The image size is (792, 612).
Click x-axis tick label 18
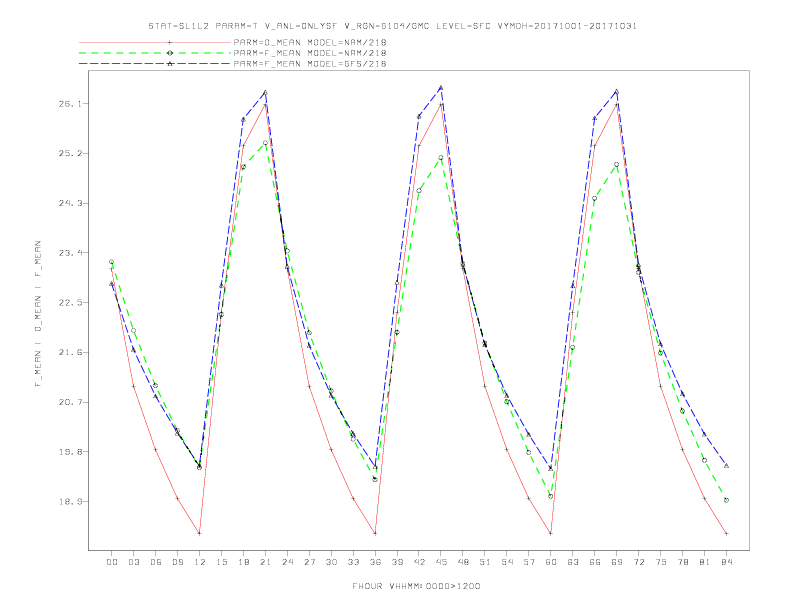pyautogui.click(x=243, y=562)
